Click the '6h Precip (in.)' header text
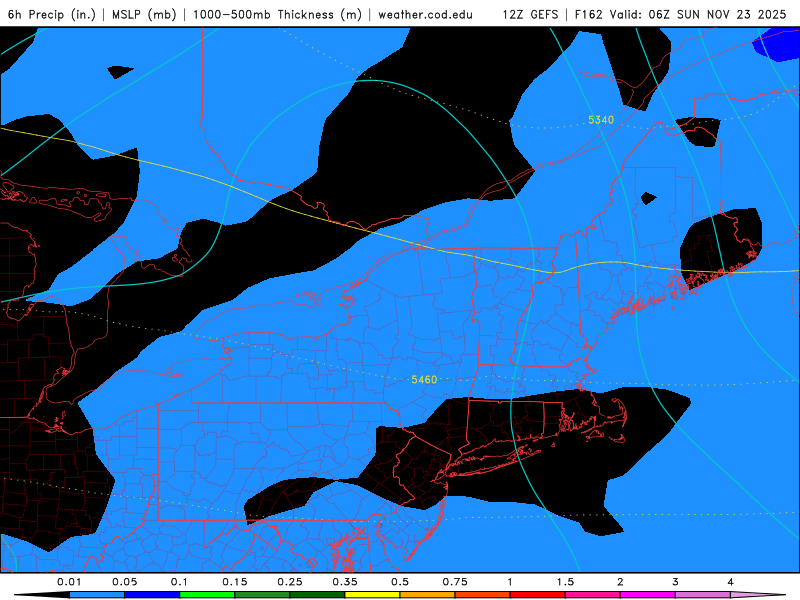 point(52,14)
